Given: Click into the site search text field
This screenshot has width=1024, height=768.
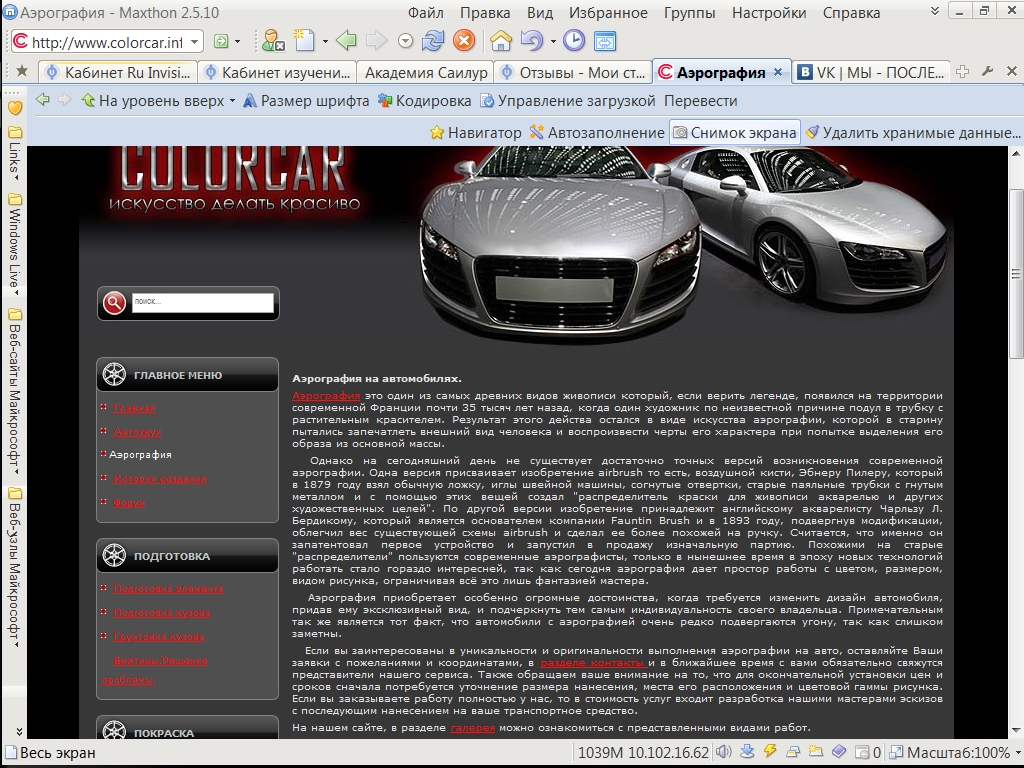Looking at the screenshot, I should point(202,301).
